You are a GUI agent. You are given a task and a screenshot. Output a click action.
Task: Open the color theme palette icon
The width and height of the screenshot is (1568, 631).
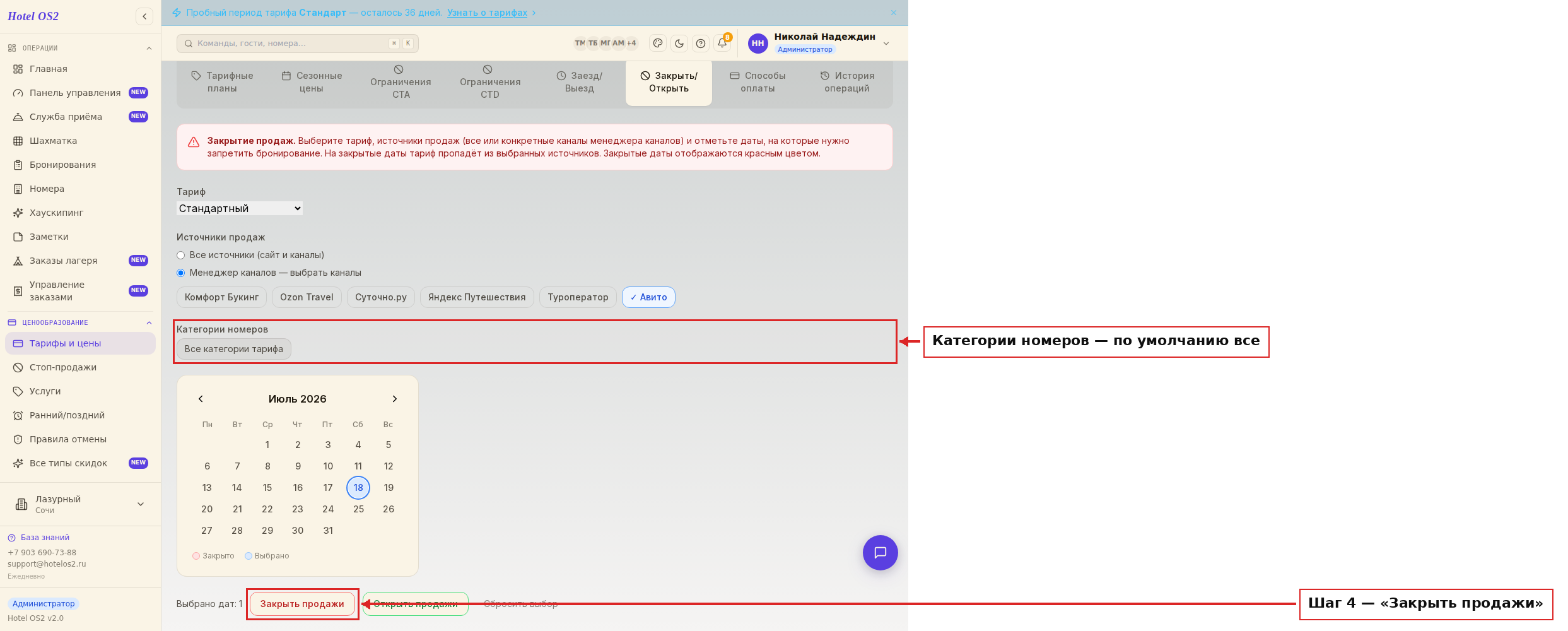point(658,44)
